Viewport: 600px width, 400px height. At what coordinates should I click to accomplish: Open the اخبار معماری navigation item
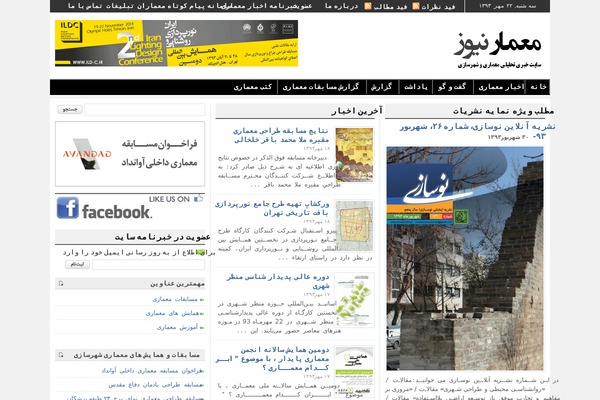(501, 87)
